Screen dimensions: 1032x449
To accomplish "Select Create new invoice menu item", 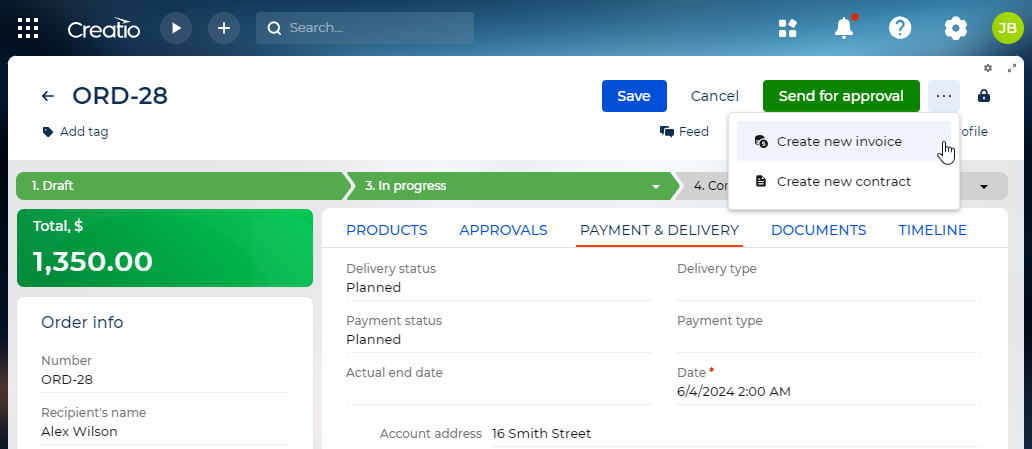I will click(844, 142).
